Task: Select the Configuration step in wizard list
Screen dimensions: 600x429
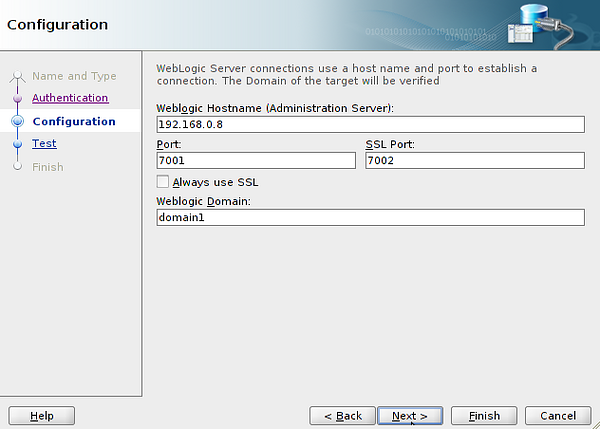Action: (x=74, y=122)
